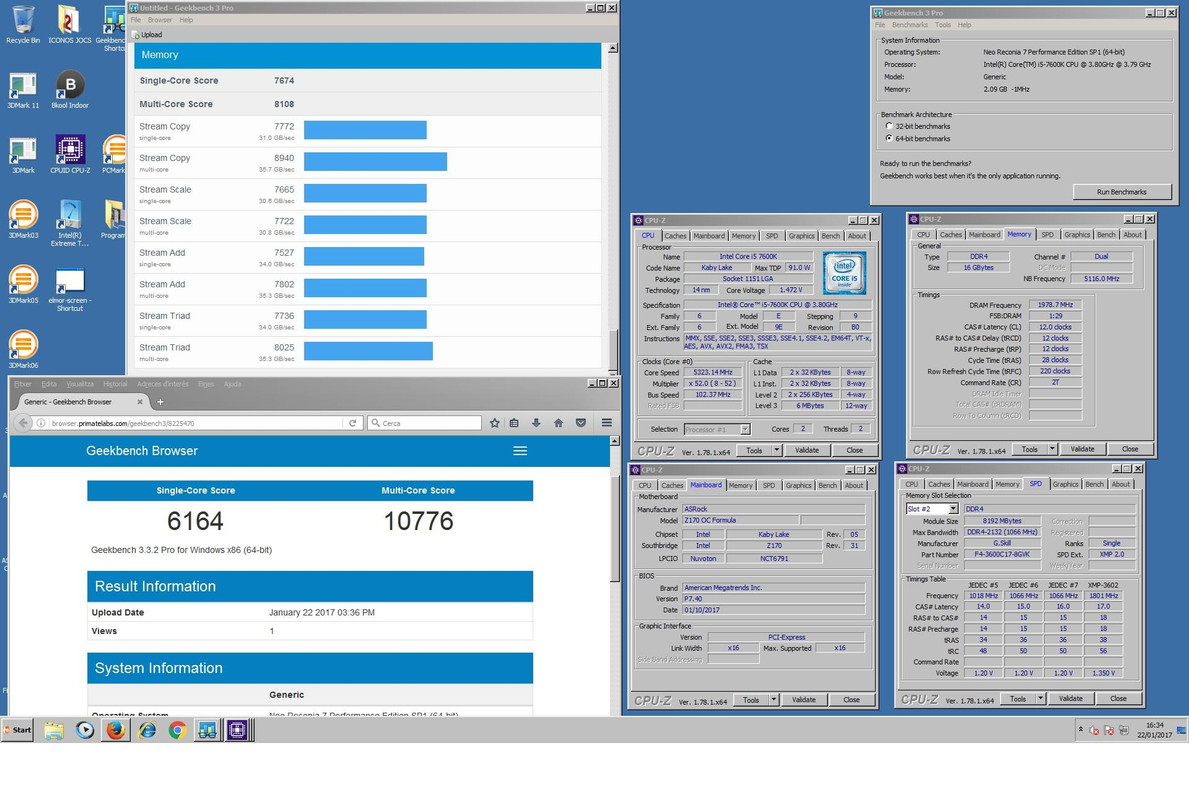The width and height of the screenshot is (1189, 800).
Task: Click Run Benchmarks button
Action: (1122, 192)
